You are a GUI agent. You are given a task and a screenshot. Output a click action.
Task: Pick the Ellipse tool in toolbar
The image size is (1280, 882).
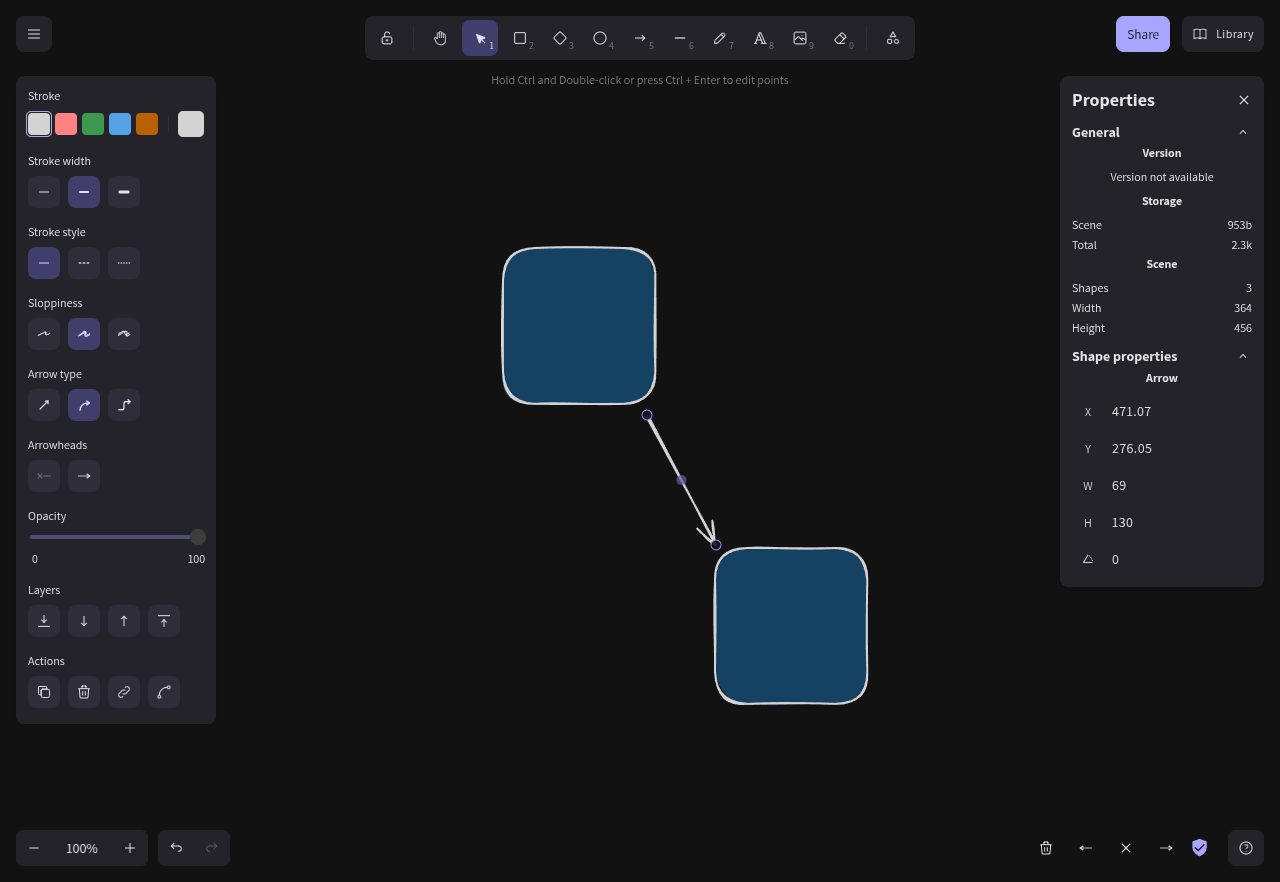point(600,38)
